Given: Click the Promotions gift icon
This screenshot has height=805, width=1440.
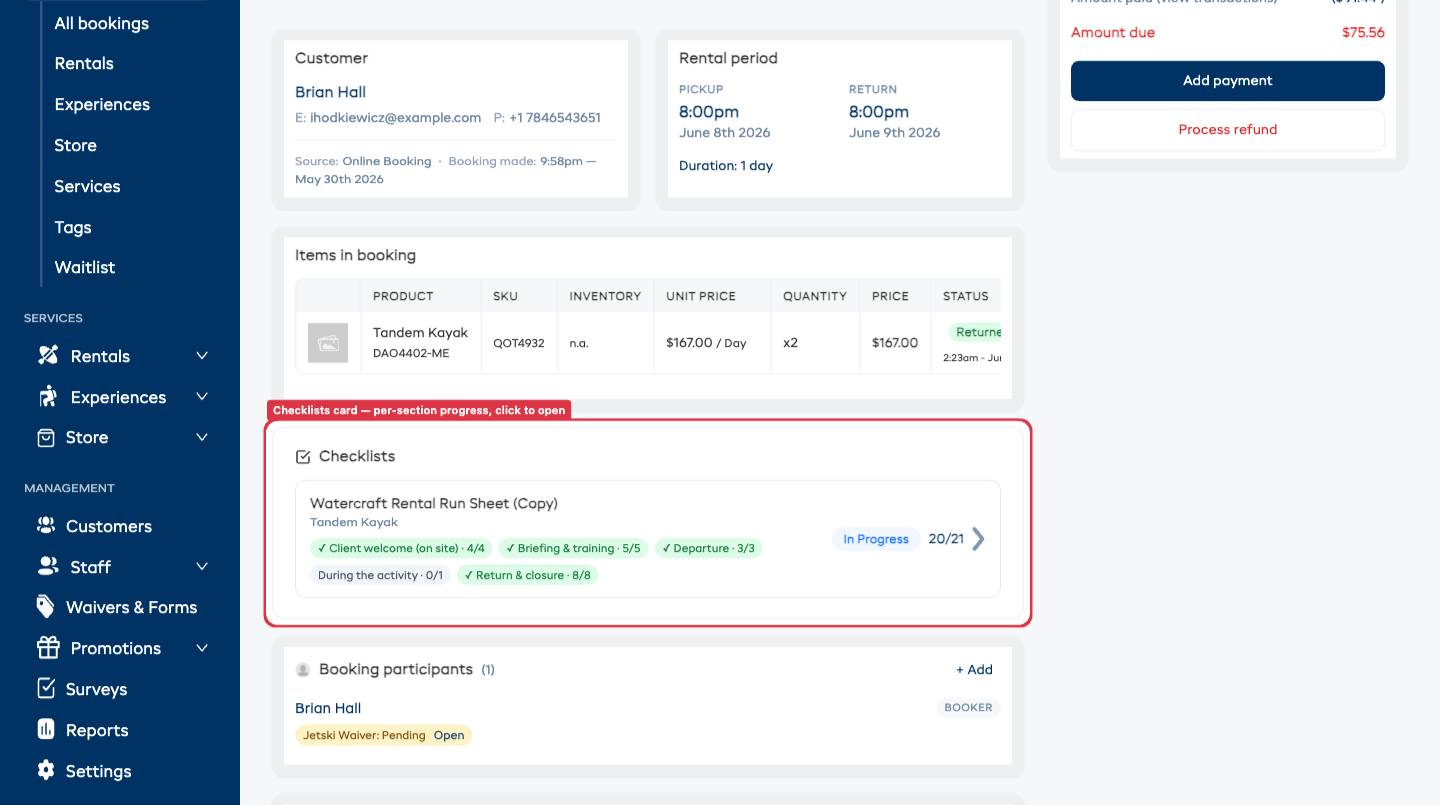Looking at the screenshot, I should pyautogui.click(x=47, y=648).
